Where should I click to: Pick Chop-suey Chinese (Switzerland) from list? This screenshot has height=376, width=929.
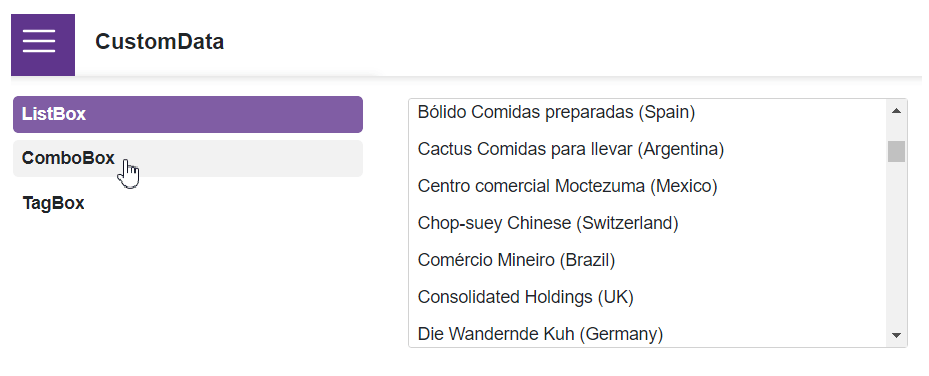click(648, 223)
